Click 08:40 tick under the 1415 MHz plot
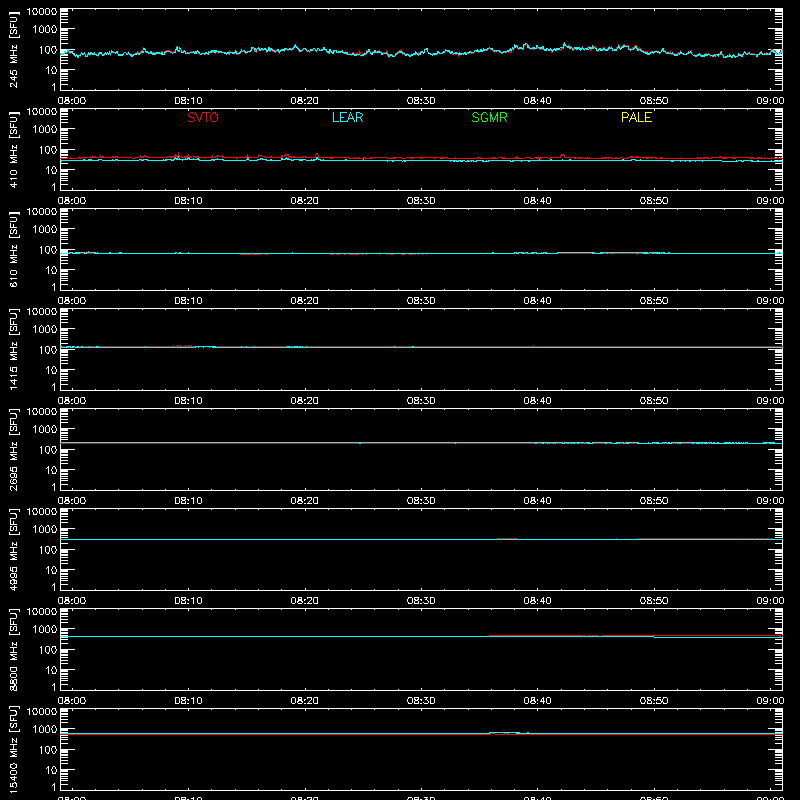Screen dimensions: 800x800 tap(537, 401)
